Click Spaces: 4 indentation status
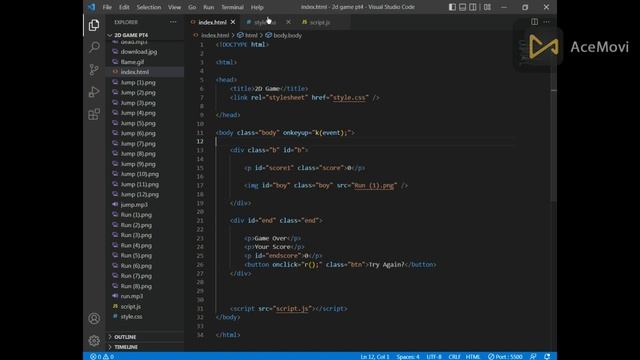Image resolution: width=640 pixels, height=360 pixels. pos(408,357)
